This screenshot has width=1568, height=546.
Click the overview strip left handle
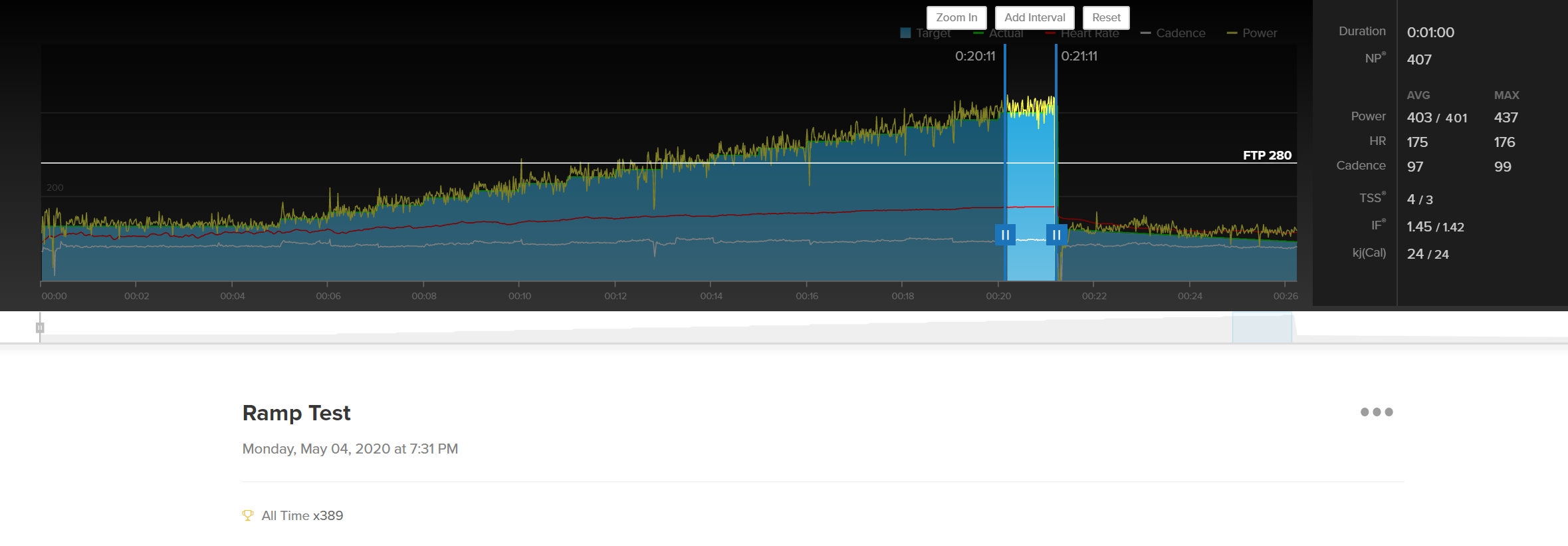tap(40, 328)
